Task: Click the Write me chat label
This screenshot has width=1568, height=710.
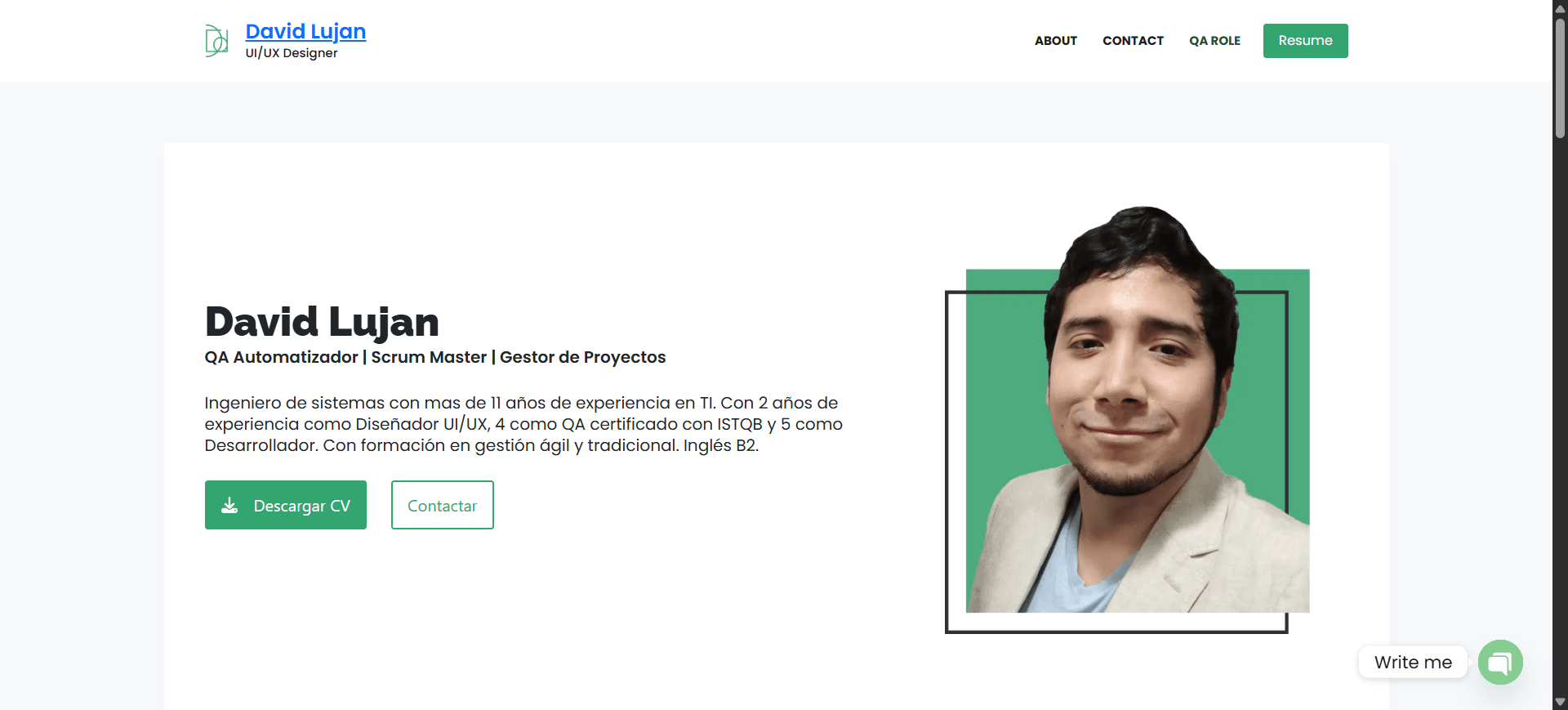Action: point(1413,662)
